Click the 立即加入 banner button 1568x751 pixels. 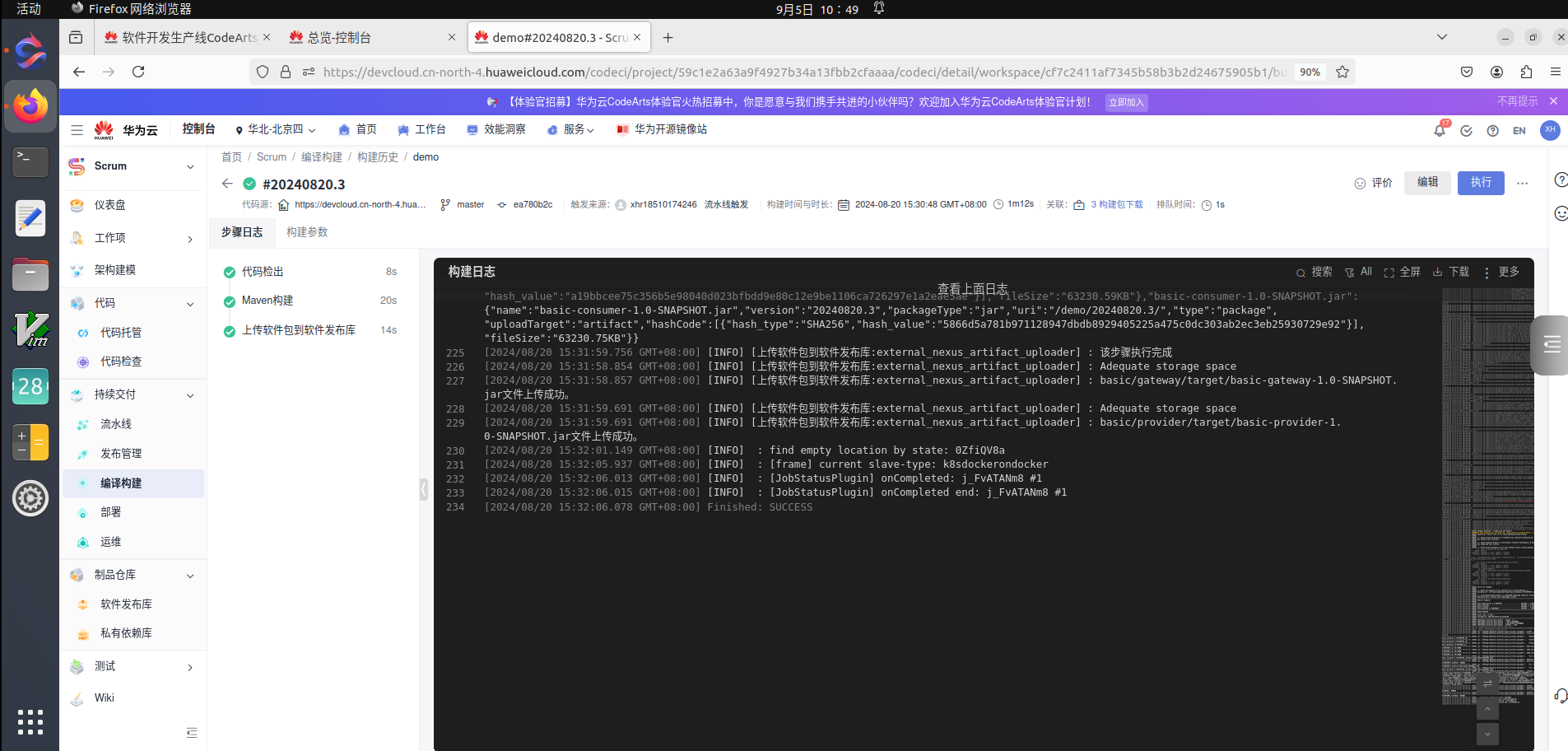click(1126, 102)
